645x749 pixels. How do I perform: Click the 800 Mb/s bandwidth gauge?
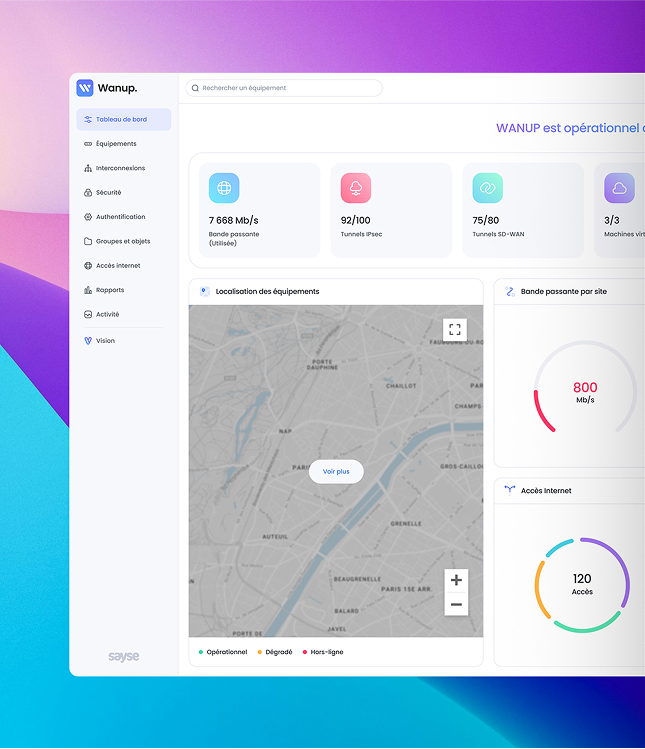585,392
